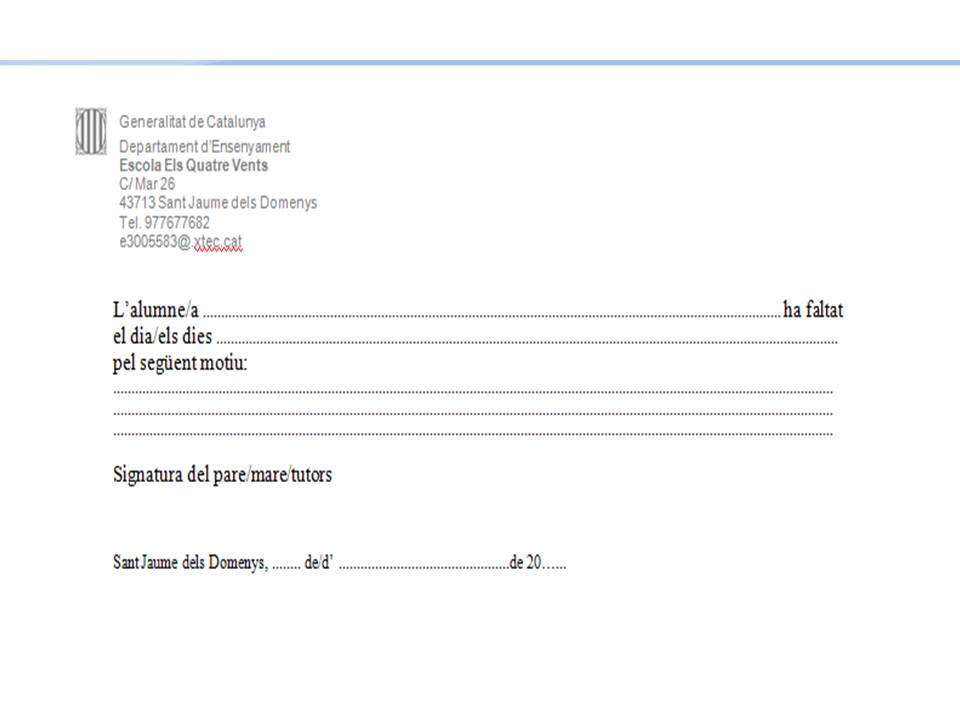Viewport: 960px width, 720px height.
Task: Click the e3005583@xtec.cat email address
Action: (x=180, y=241)
